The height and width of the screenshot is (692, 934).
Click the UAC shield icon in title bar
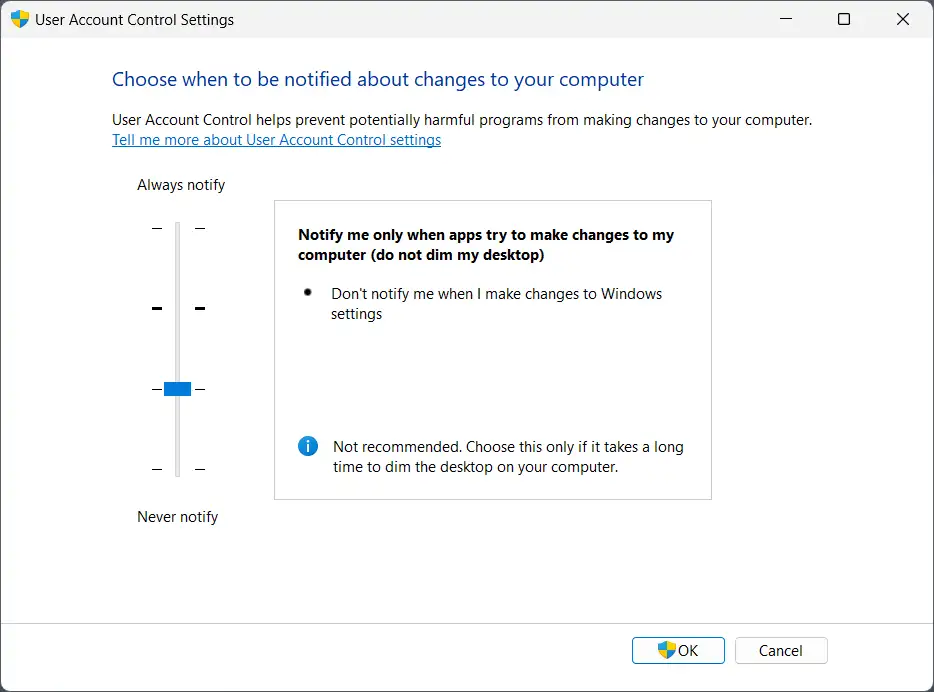pos(20,19)
